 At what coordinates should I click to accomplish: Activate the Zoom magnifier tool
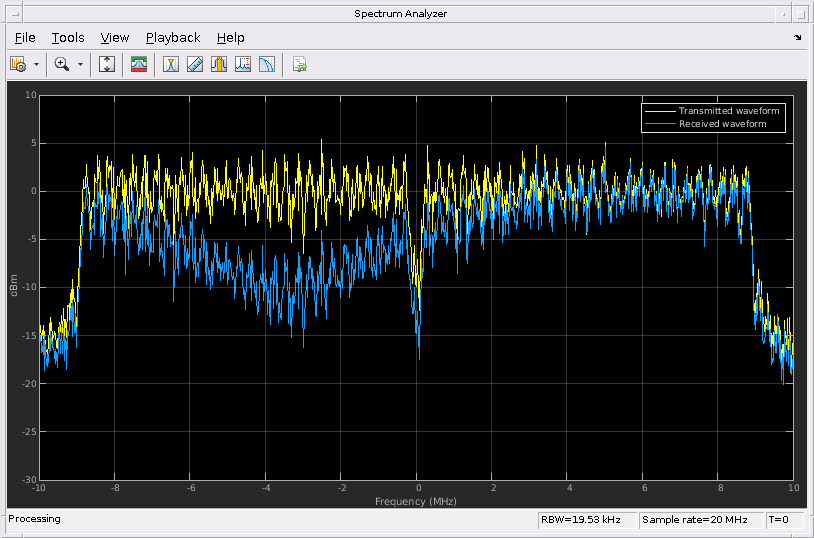pyautogui.click(x=62, y=64)
